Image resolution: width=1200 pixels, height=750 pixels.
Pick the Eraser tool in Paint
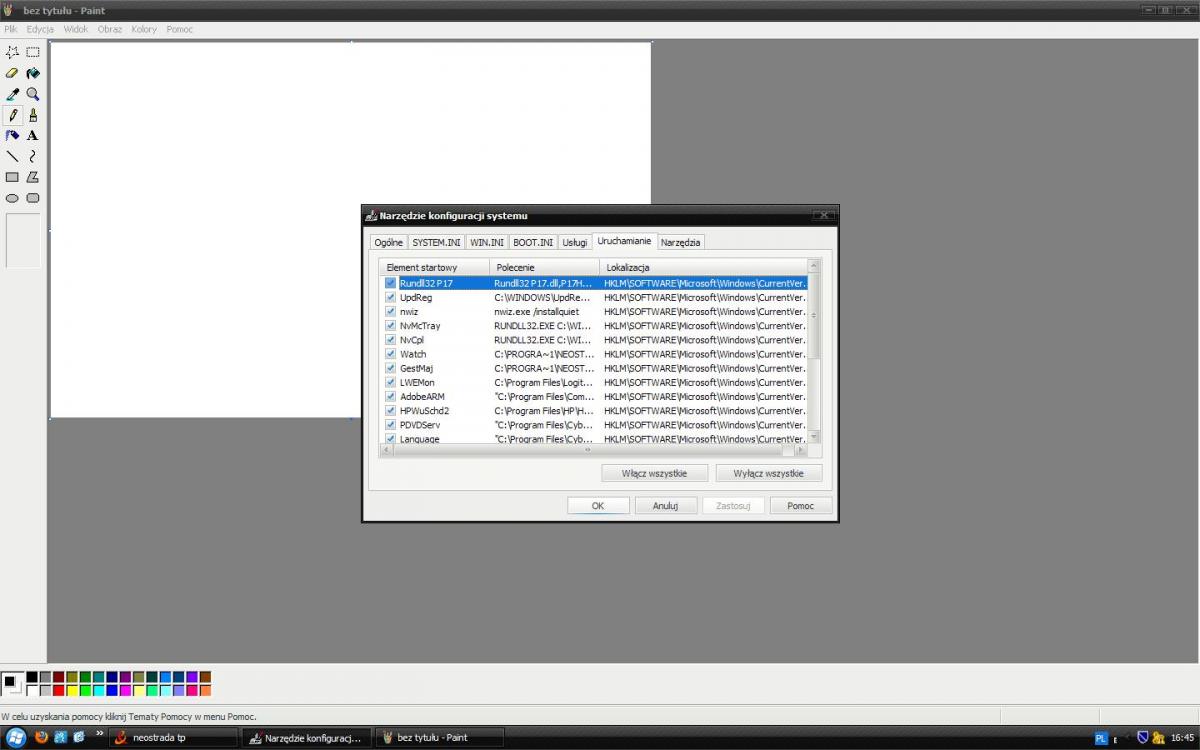click(12, 73)
